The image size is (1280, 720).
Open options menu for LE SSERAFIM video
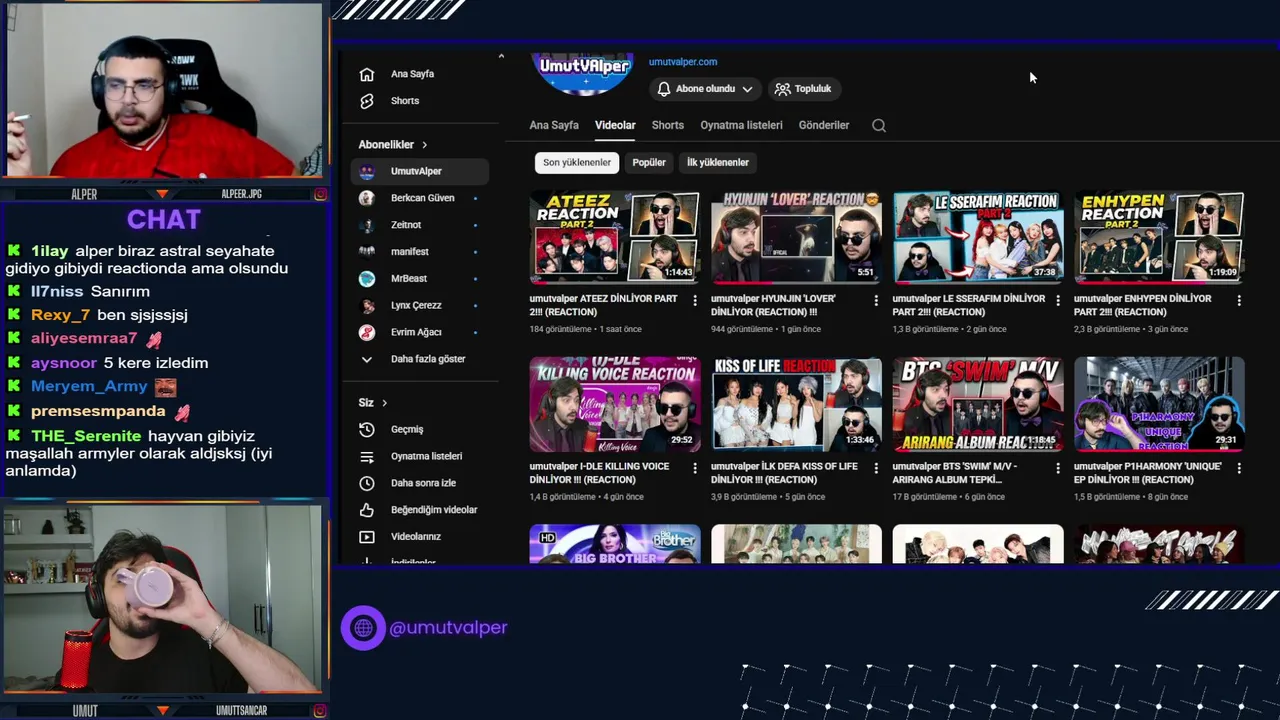(x=1058, y=300)
